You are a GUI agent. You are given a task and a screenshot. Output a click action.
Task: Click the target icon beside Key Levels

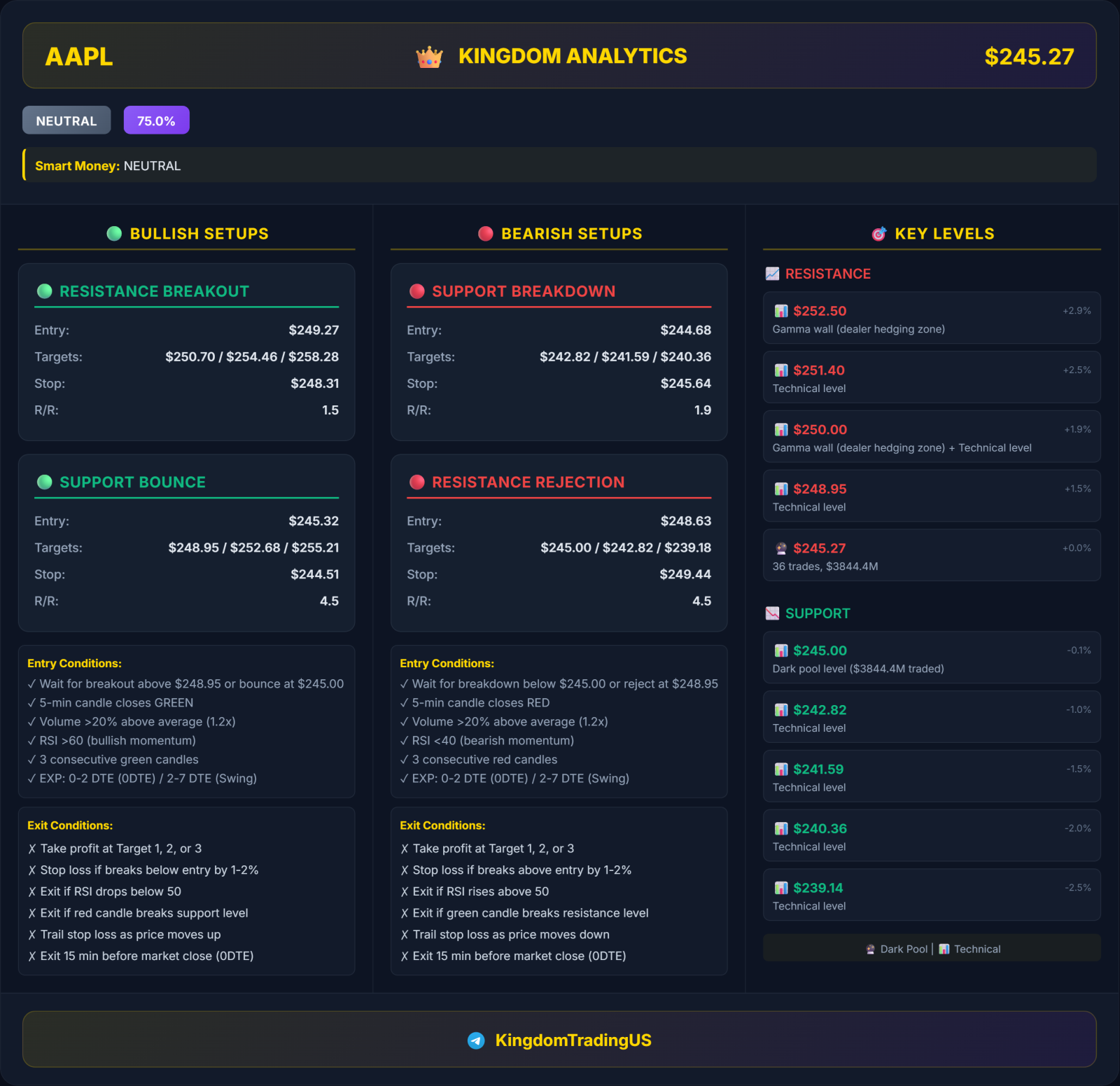879,234
